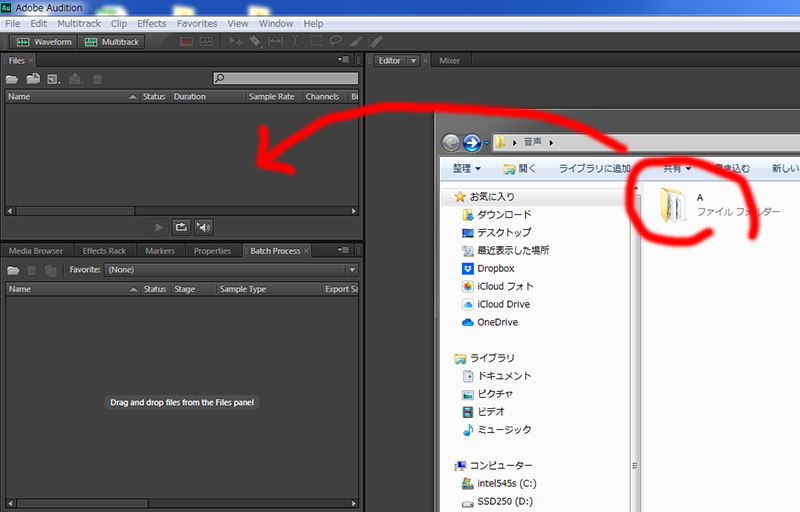
Task: Open the Effects menu
Action: 152,23
